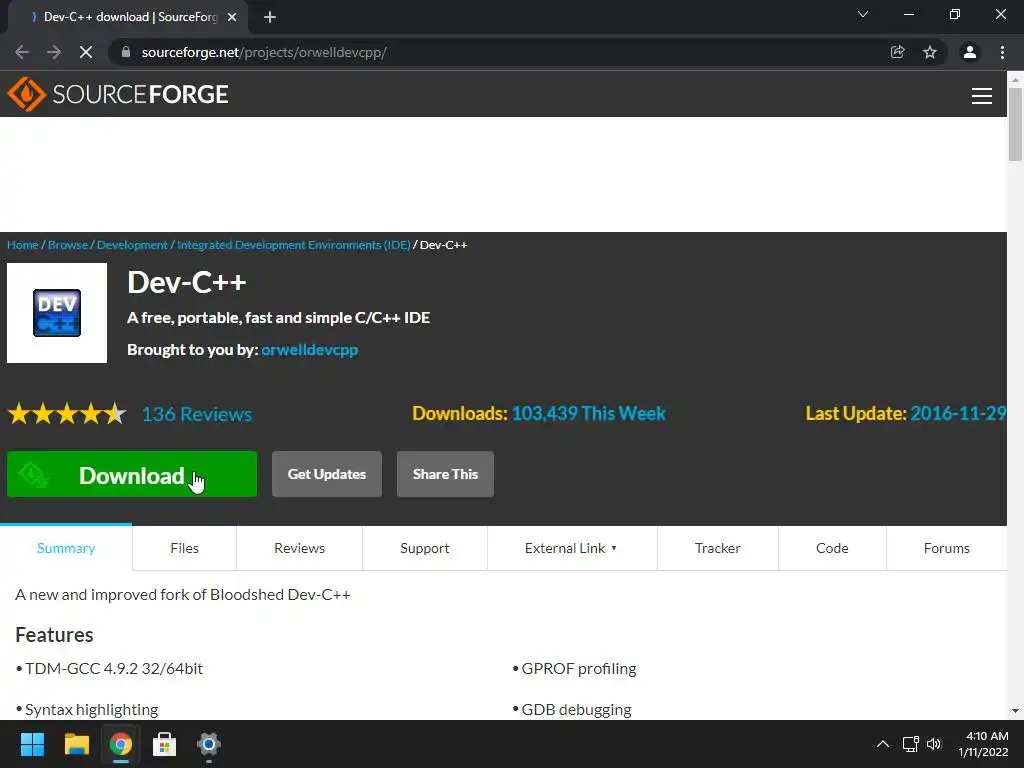Image resolution: width=1024 pixels, height=768 pixels.
Task: Open the orwelldevcpp author link
Action: (310, 349)
